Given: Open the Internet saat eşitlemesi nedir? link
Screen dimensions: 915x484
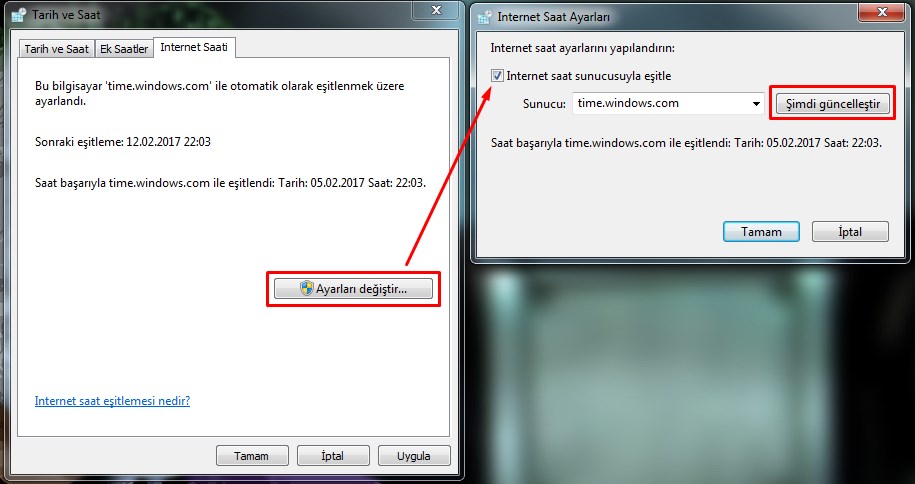Looking at the screenshot, I should 112,401.
